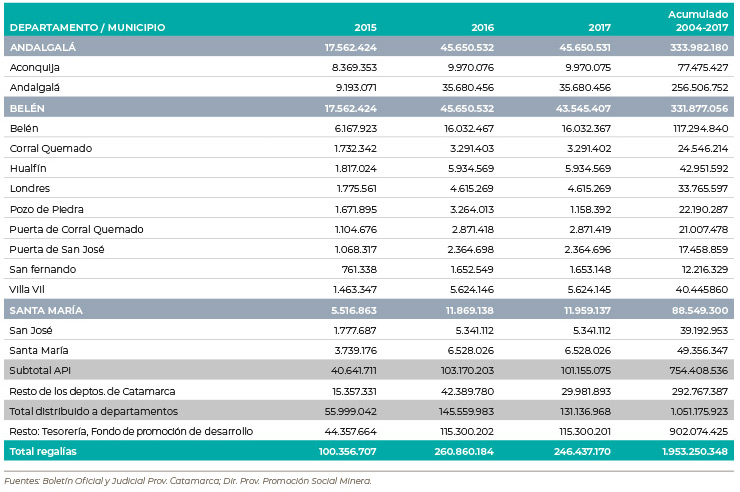Select the value 100.356.707 in Total regalías row
This screenshot has width=740, height=492.
(x=348, y=451)
